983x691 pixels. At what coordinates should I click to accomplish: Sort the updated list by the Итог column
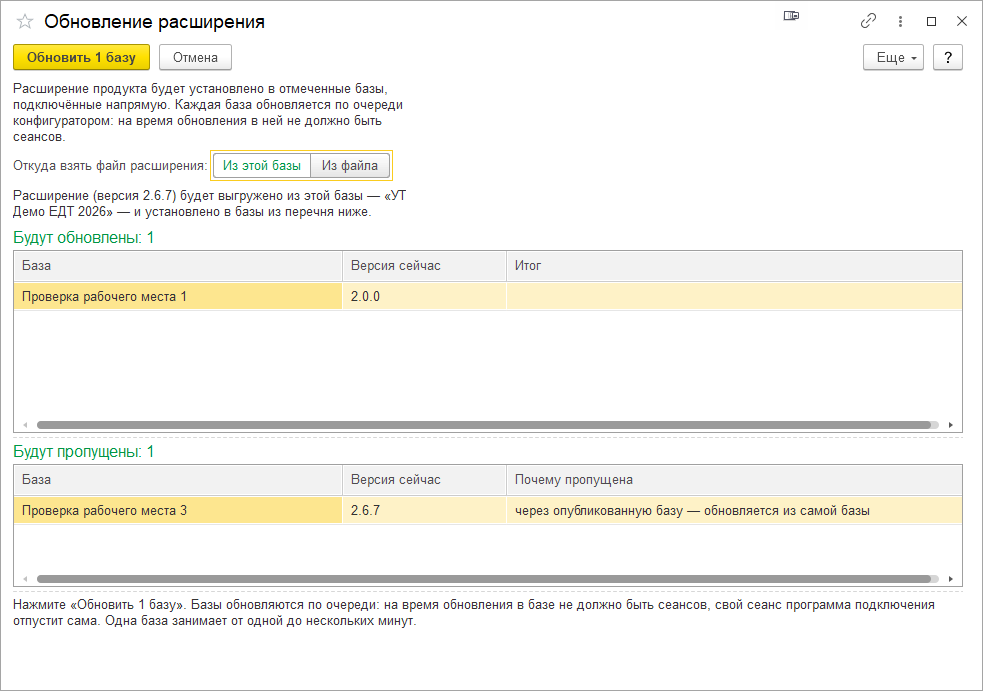[x=734, y=266]
